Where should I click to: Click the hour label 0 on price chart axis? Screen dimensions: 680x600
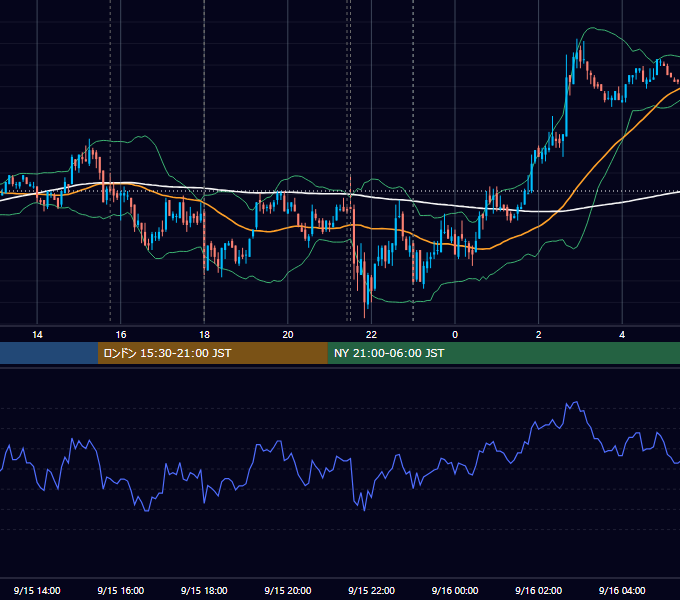pos(455,335)
